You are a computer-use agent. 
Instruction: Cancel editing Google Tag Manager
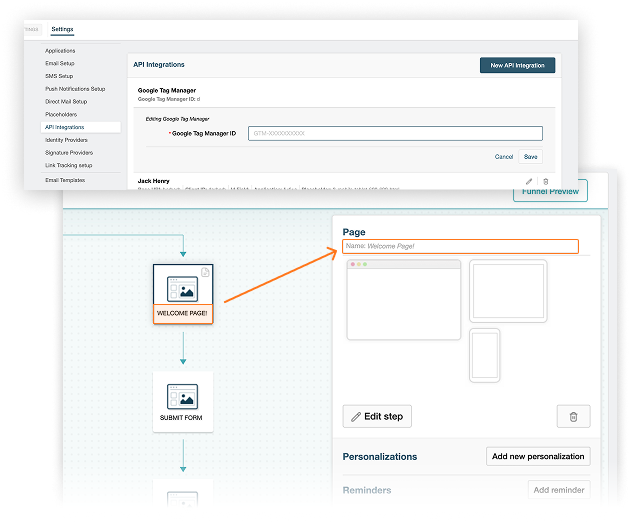(504, 157)
